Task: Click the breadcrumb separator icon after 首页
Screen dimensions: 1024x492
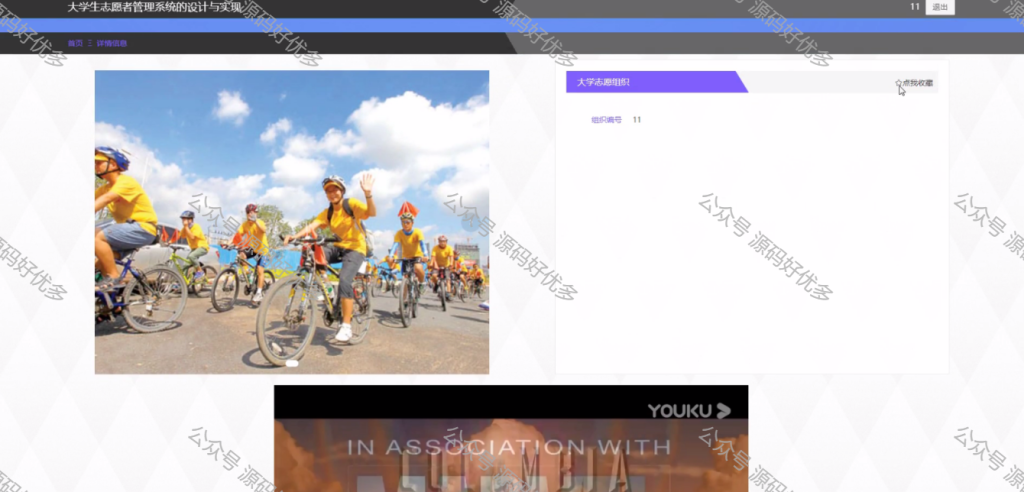Action: (90, 43)
